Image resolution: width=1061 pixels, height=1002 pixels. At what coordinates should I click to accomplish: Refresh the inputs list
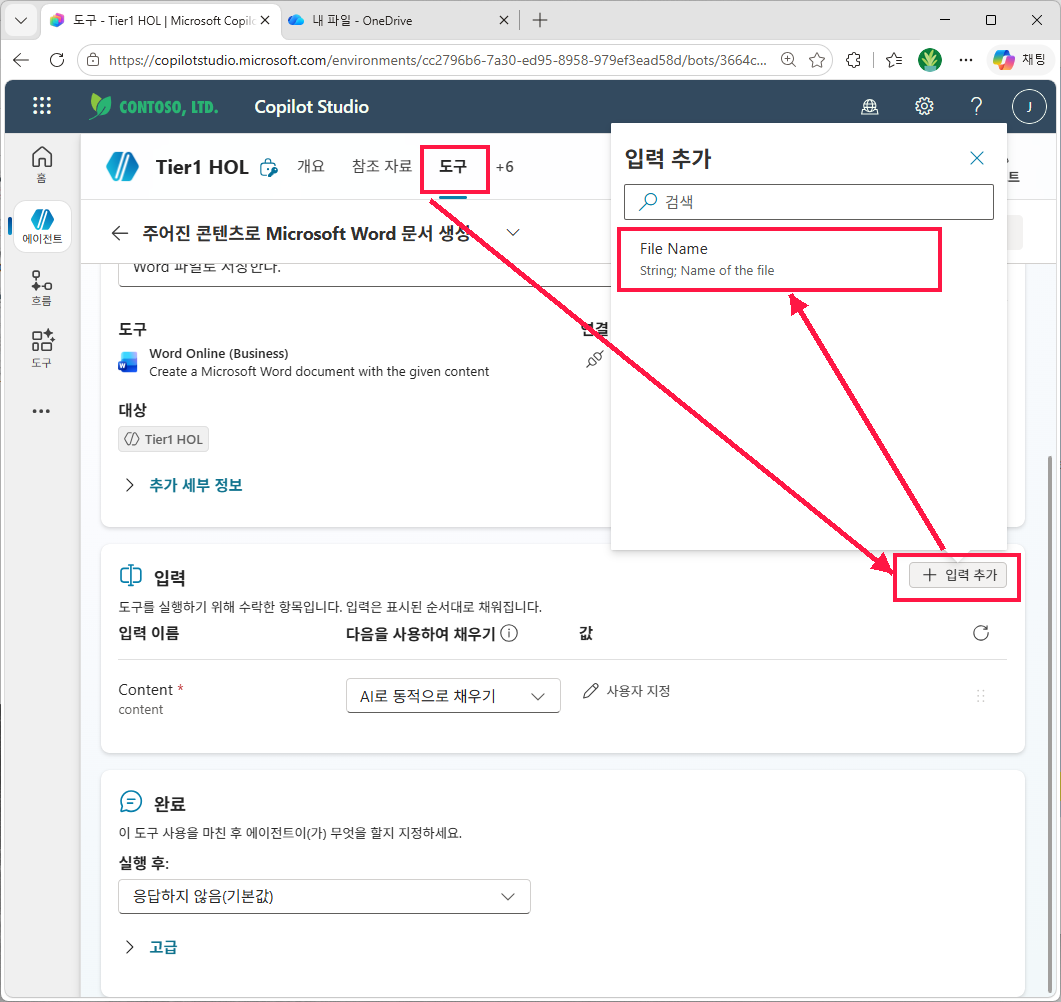[x=980, y=633]
